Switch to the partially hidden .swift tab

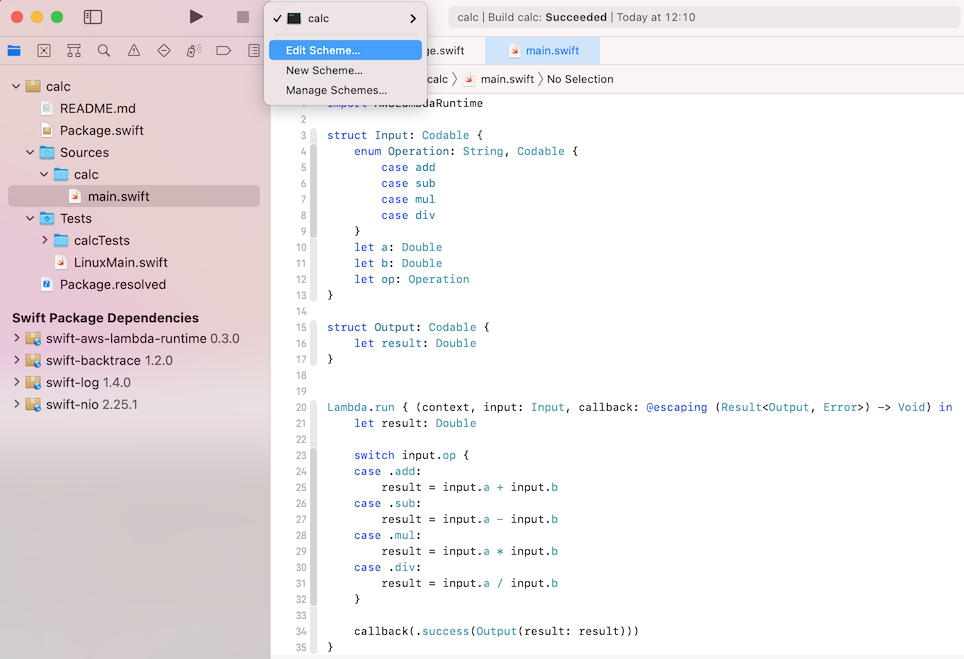[446, 50]
